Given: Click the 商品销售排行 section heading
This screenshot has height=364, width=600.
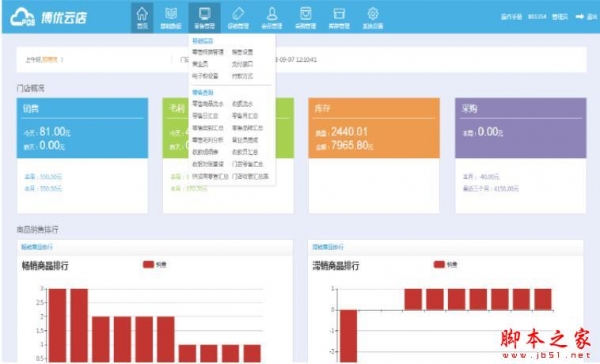Looking at the screenshot, I should [x=38, y=230].
